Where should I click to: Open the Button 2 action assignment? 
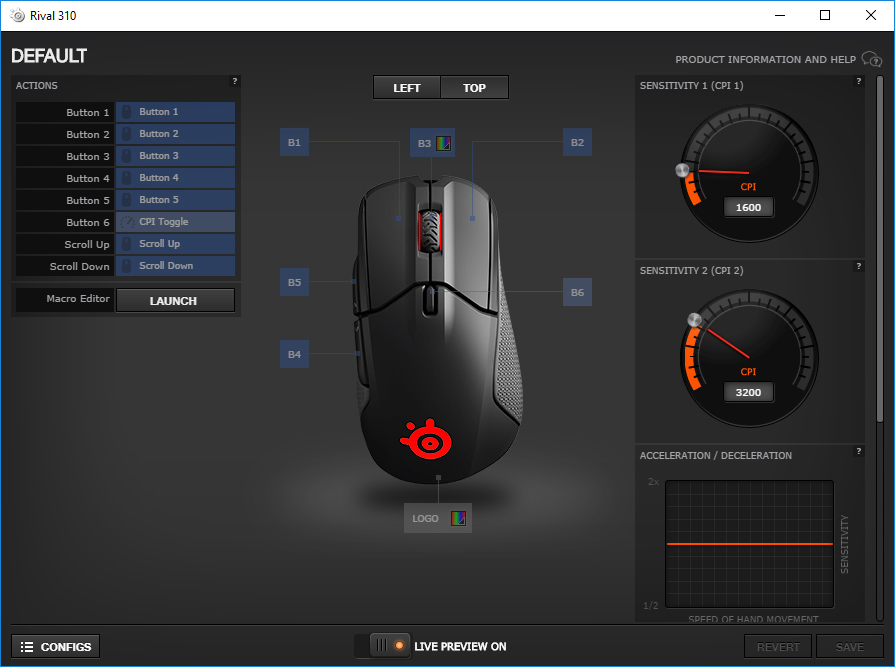point(175,134)
